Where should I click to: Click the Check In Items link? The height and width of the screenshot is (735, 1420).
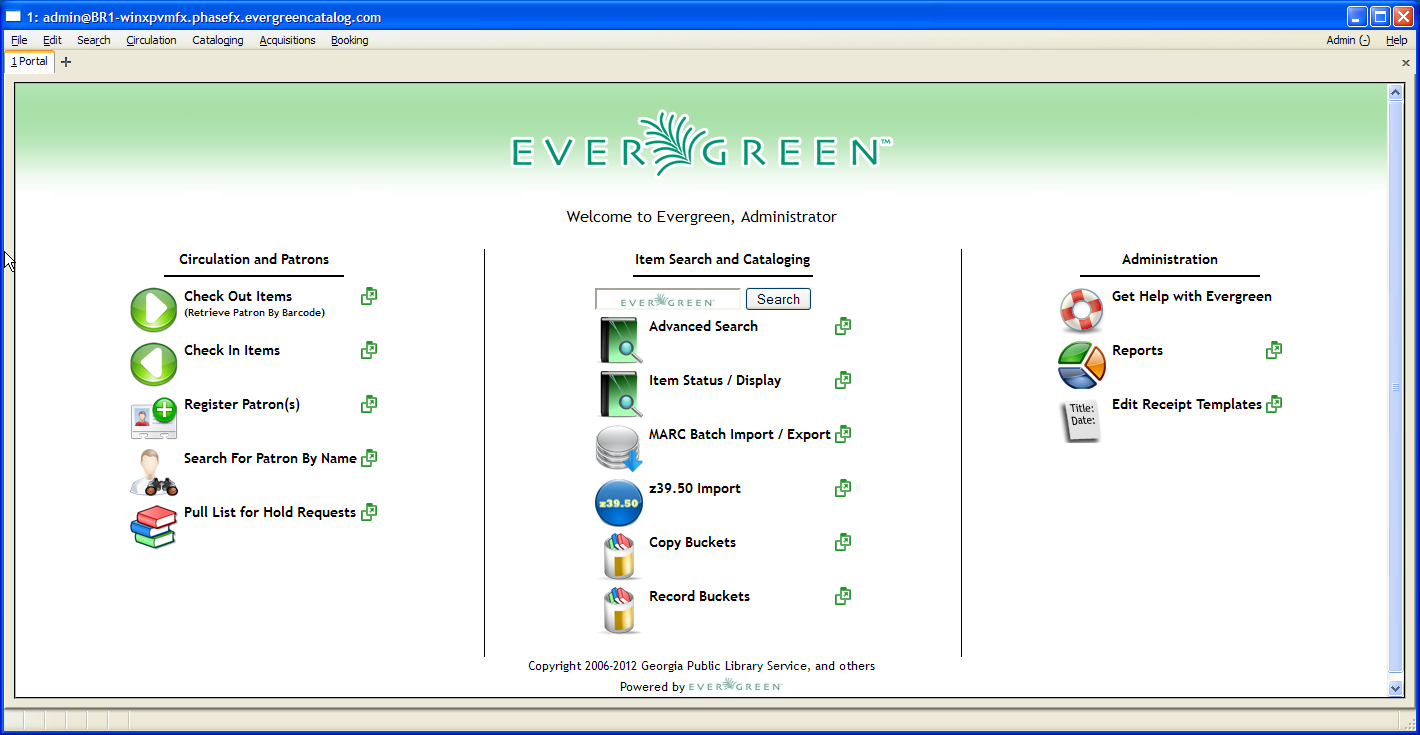click(x=232, y=350)
